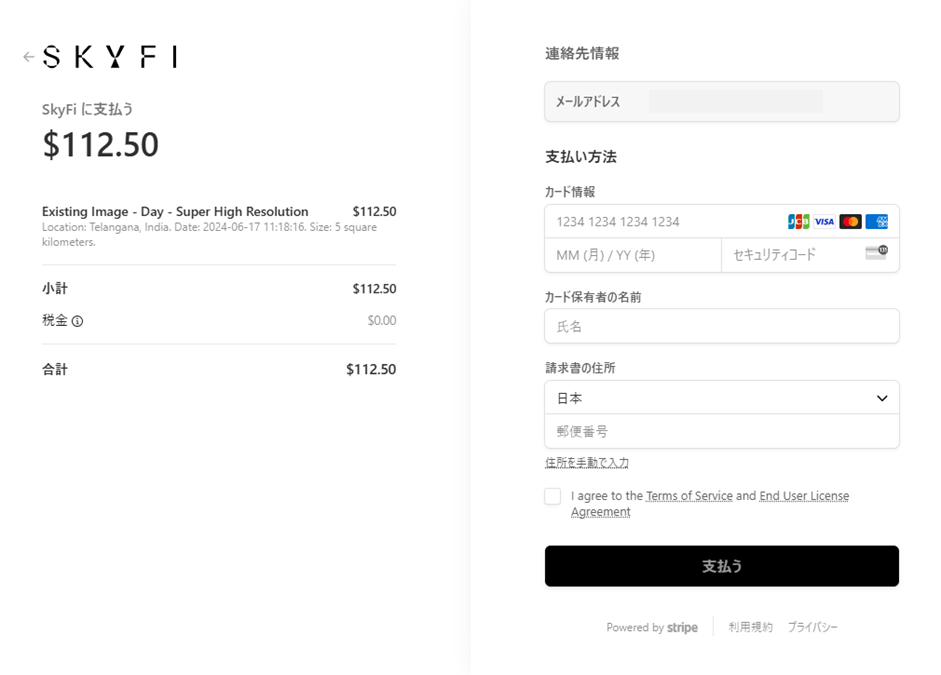Click the 利用規約 footer link
The image size is (941, 675).
[x=750, y=627]
